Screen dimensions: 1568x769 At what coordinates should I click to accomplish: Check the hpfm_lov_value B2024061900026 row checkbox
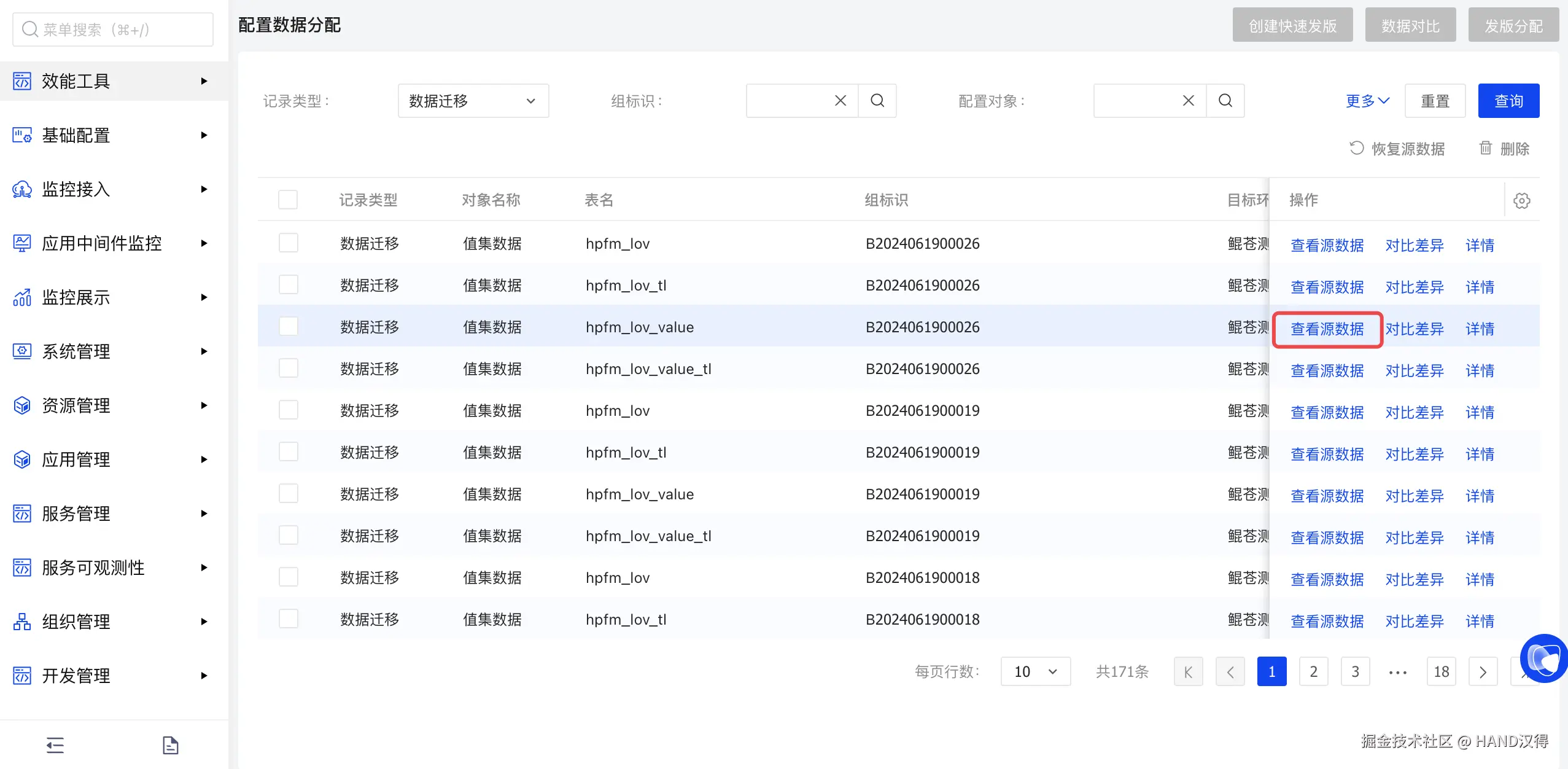[x=288, y=326]
